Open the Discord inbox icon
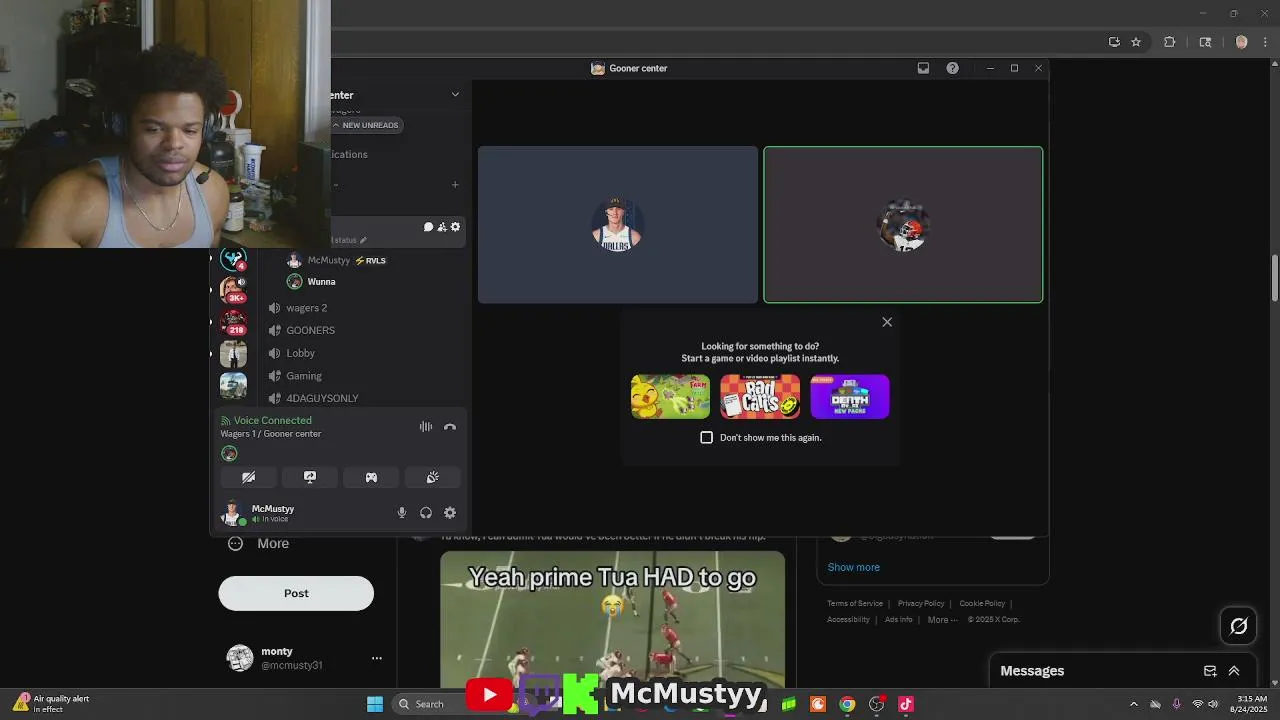This screenshot has height=720, width=1280. pyautogui.click(x=923, y=68)
